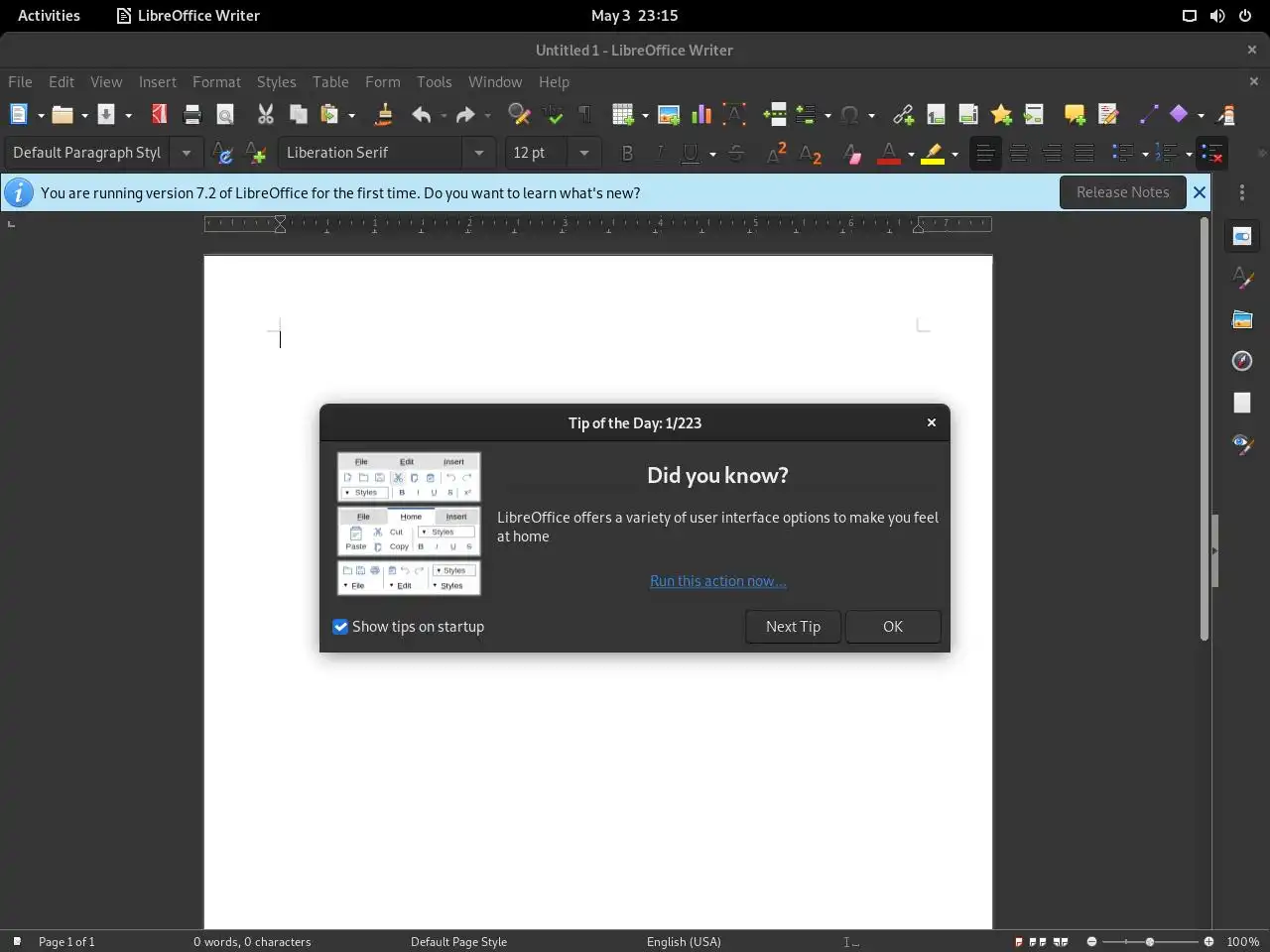The width and height of the screenshot is (1270, 952).
Task: Open Navigator in the sidebar
Action: 1242,361
